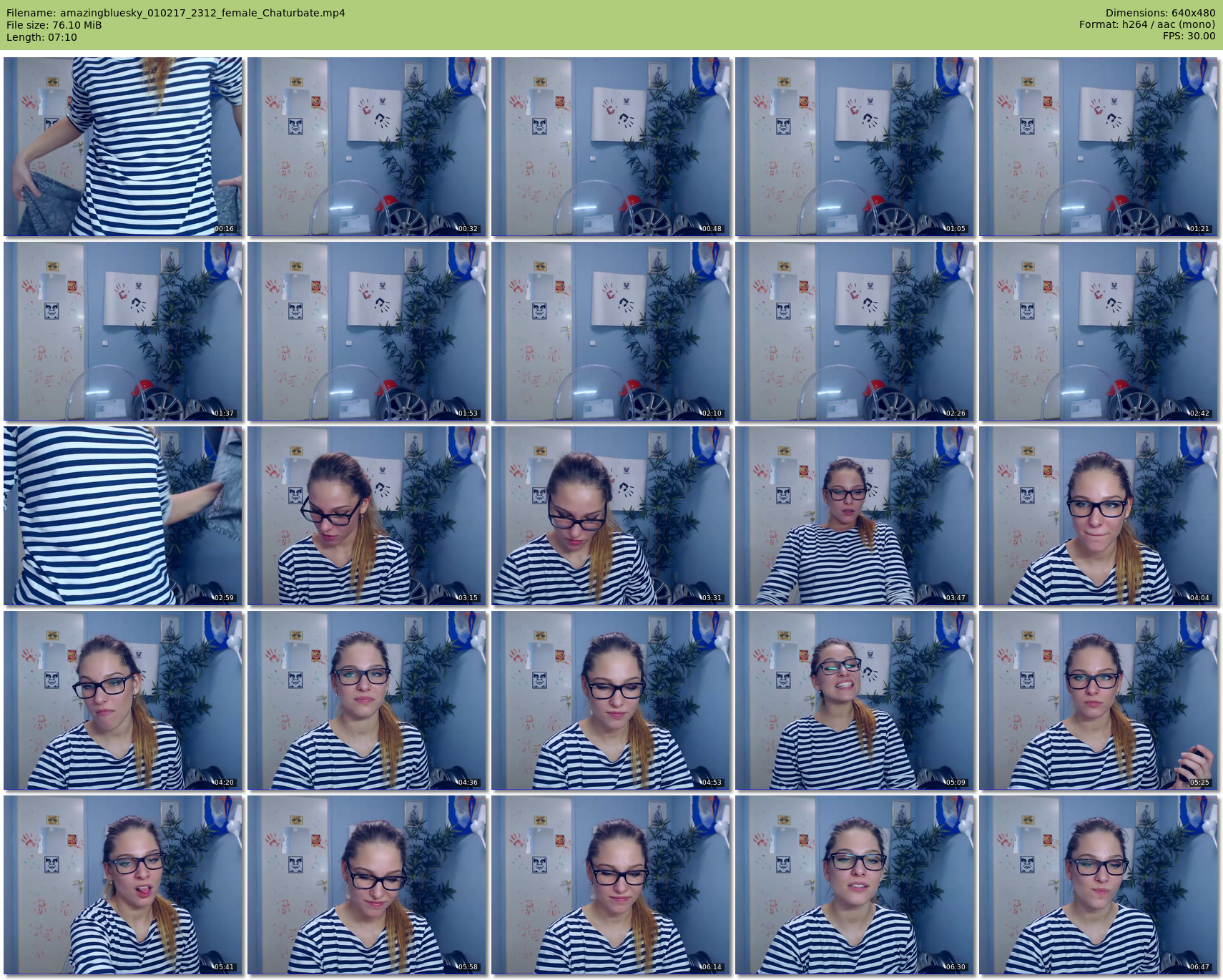Click the "Format: h264 / aac (mono)" text
This screenshot has height=980, width=1223.
point(1147,24)
